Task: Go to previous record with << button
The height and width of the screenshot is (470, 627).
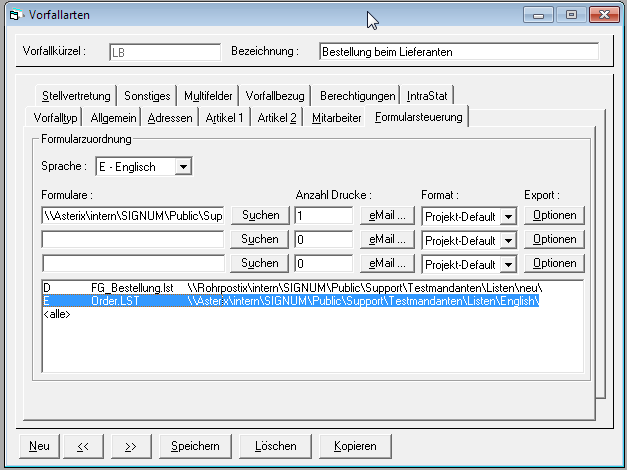Action: (83, 446)
